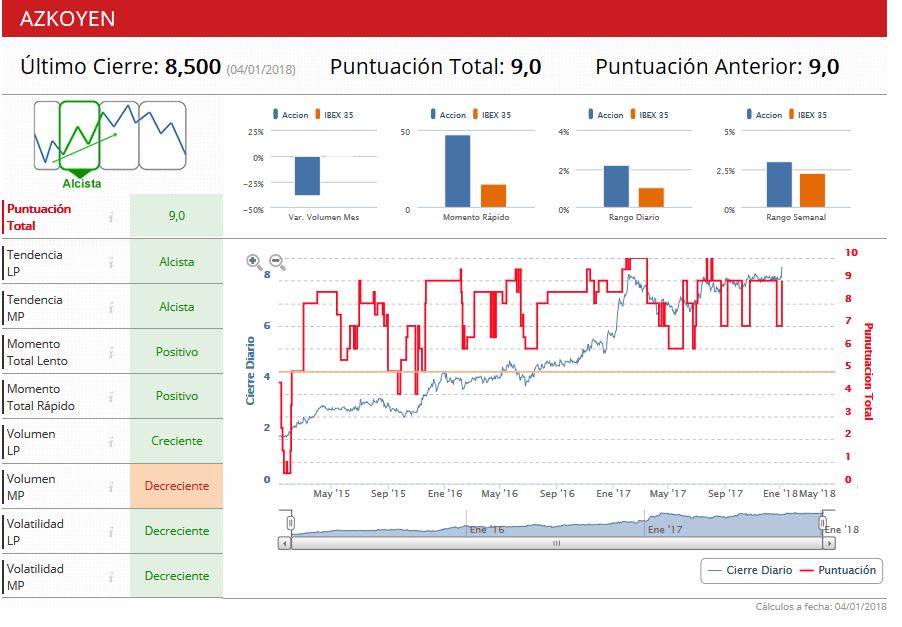Click the Alcista value for Tendencia MP
902x627 pixels.
tap(177, 307)
